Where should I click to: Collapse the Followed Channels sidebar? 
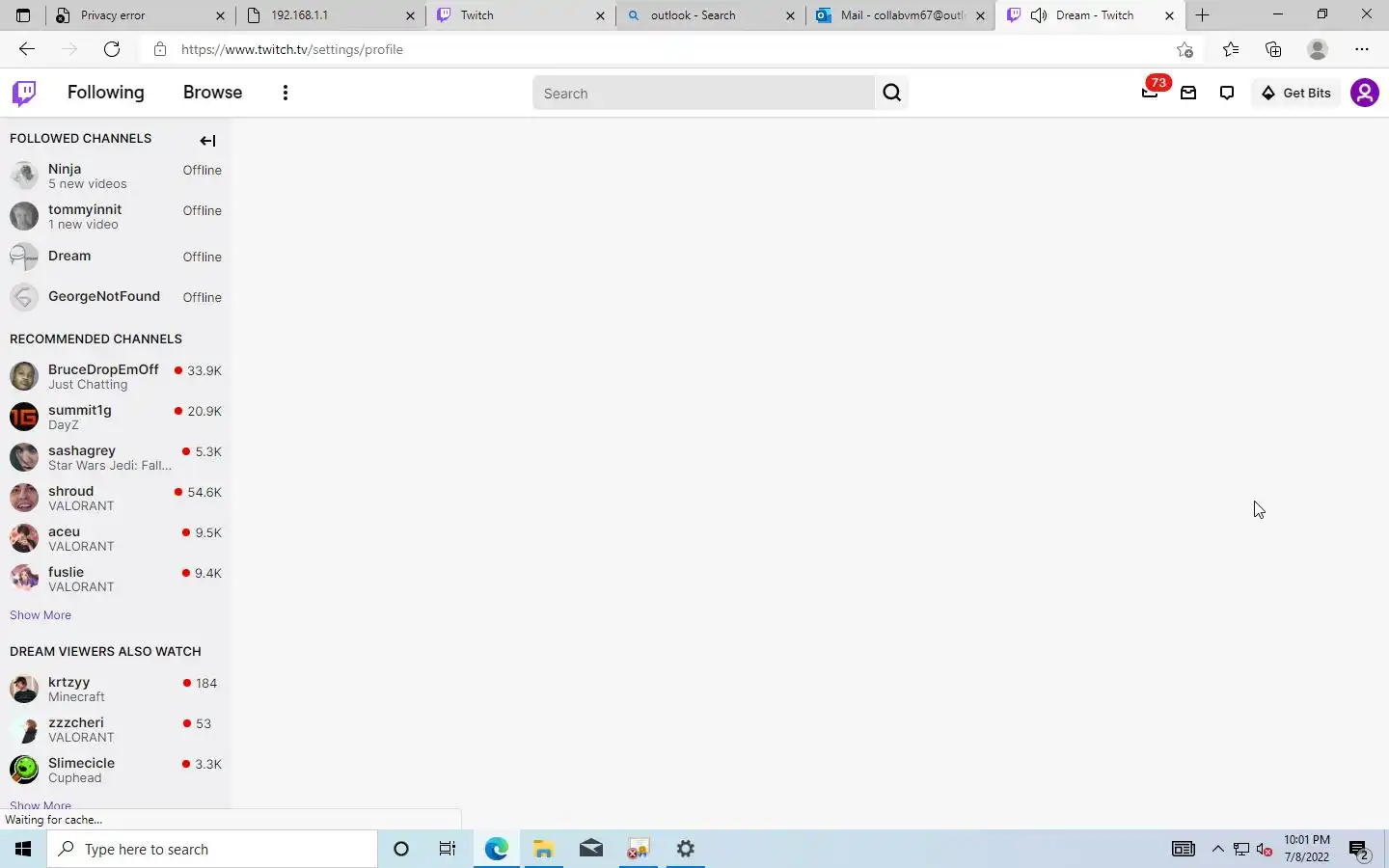click(x=207, y=141)
